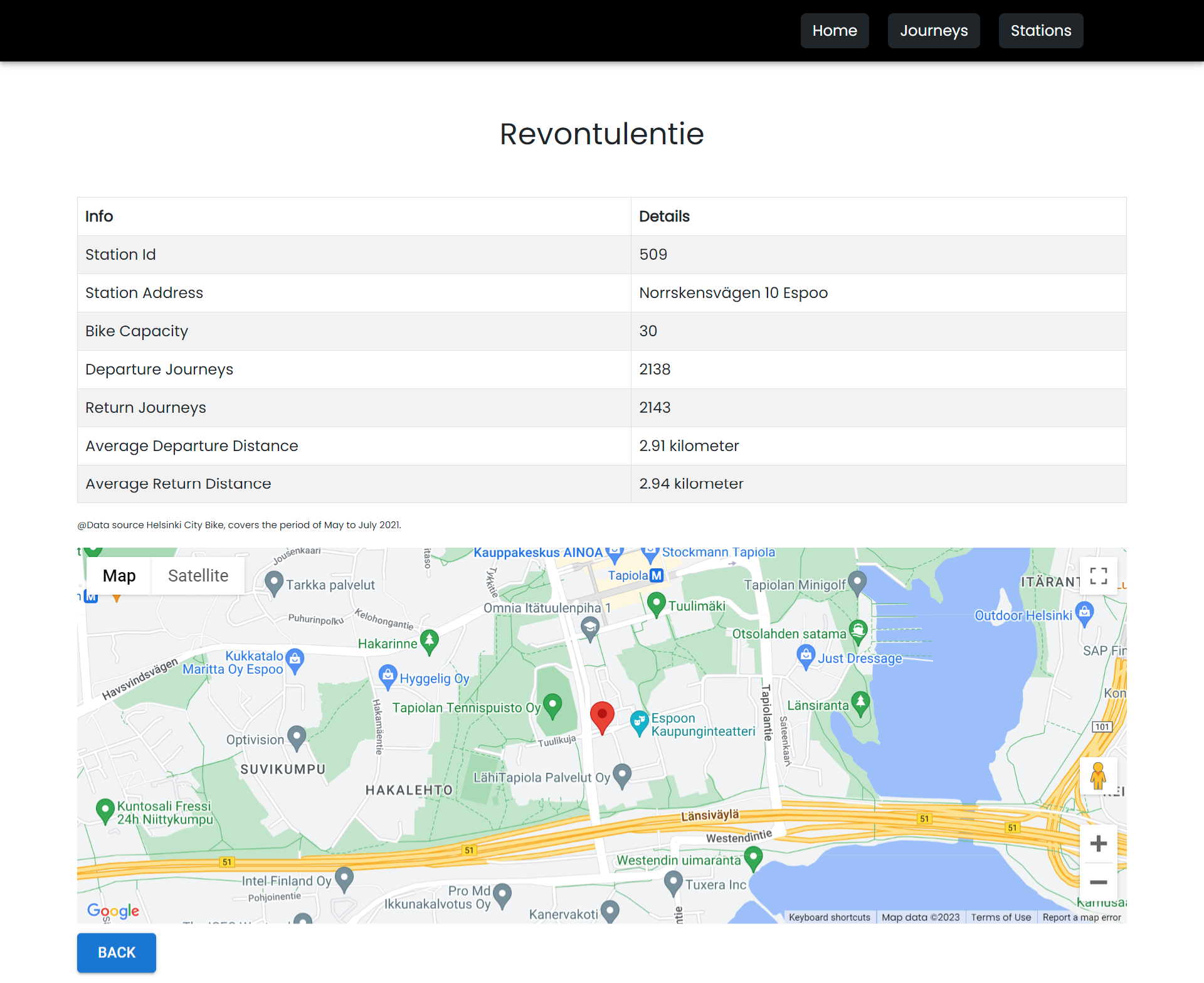Screen dimensions: 1204x983
Task: Select the Map view type
Action: click(x=119, y=575)
